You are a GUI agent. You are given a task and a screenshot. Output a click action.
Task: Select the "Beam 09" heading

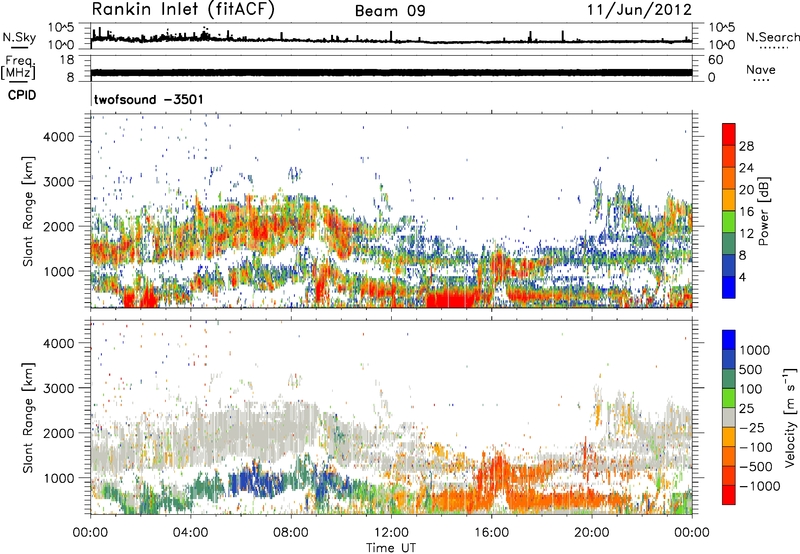[x=390, y=11]
